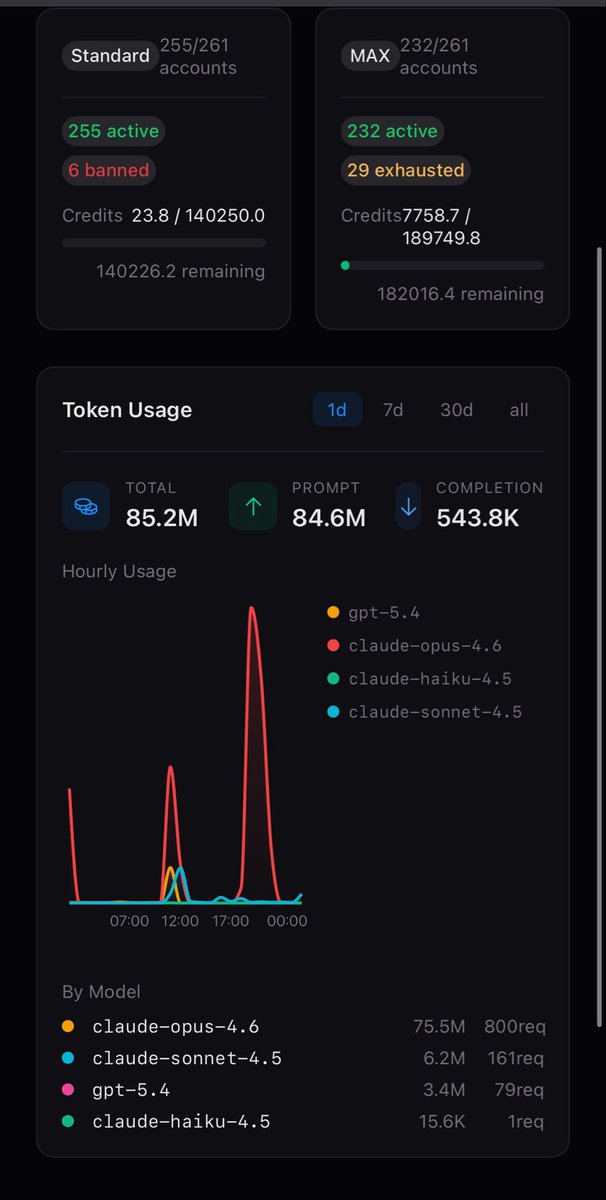Toggle claude-sonnet-4.5 in chart legend

425,712
